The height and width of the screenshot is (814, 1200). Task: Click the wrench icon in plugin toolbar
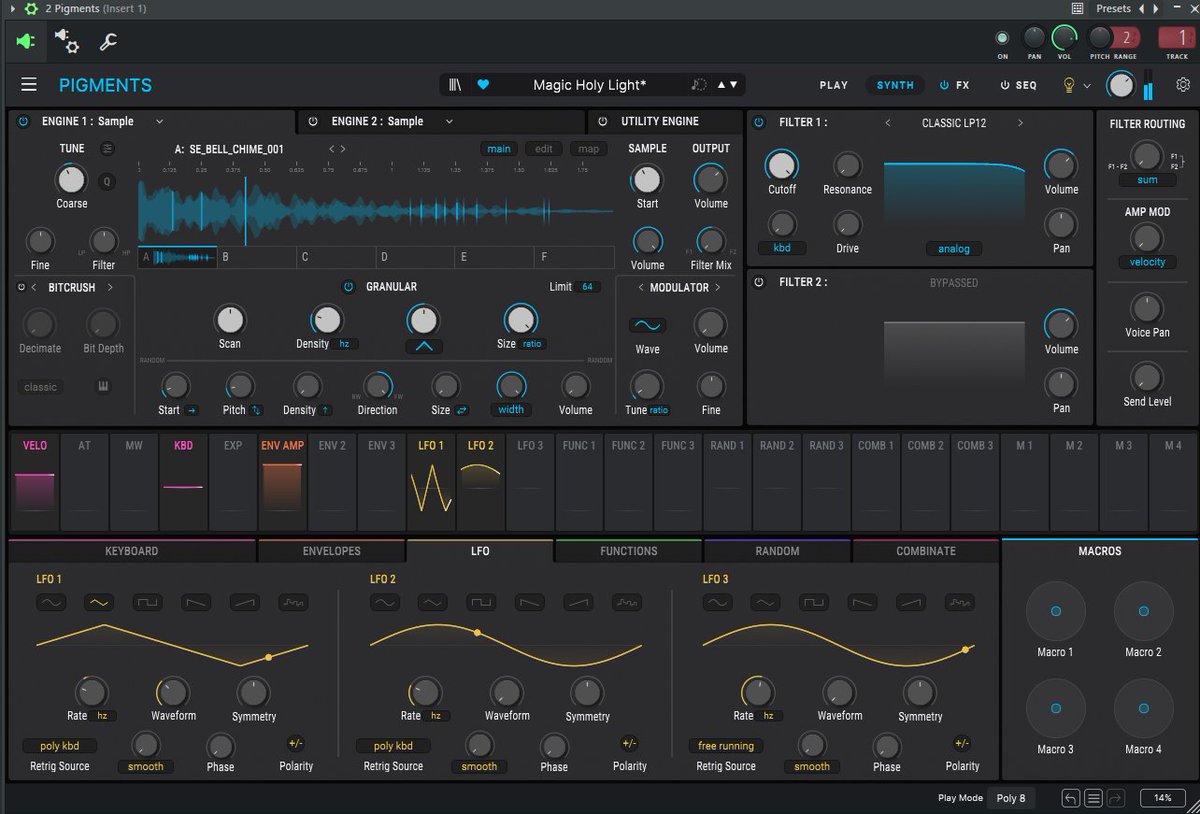[x=108, y=42]
